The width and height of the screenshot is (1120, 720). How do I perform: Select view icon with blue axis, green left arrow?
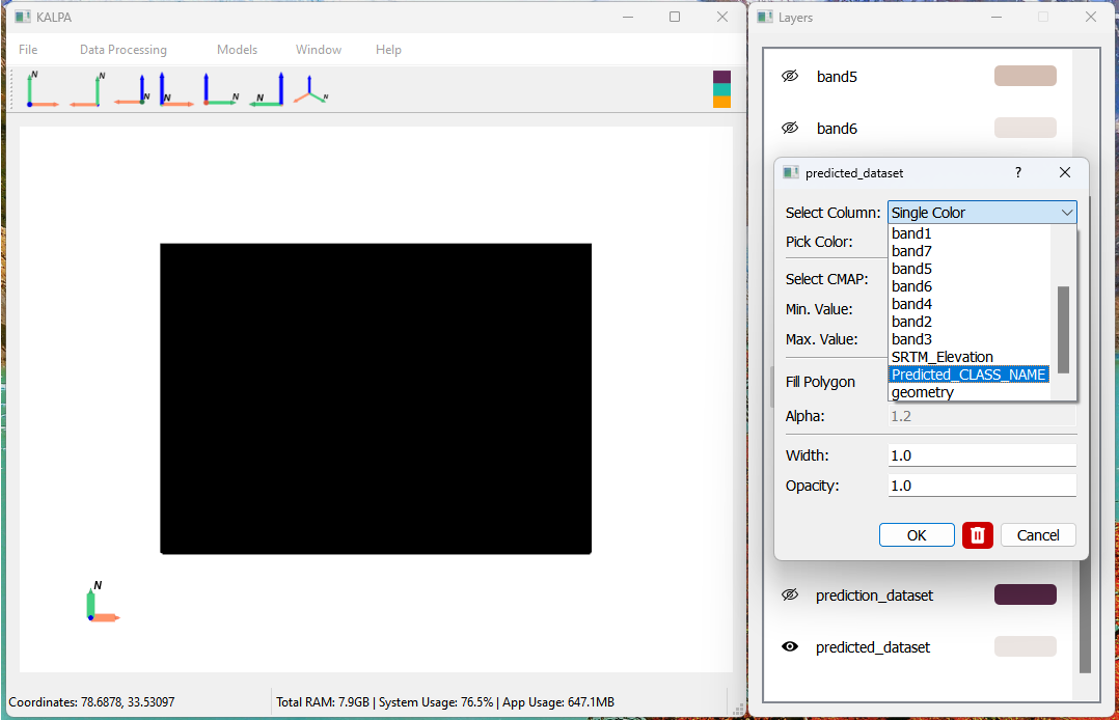click(x=266, y=89)
